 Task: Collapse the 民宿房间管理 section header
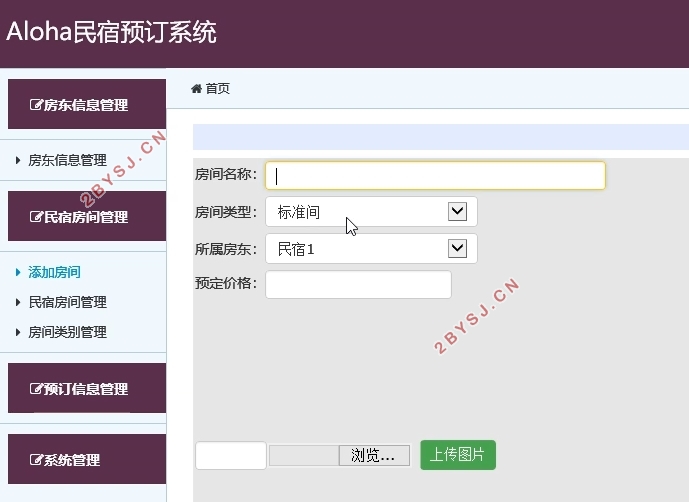pos(86,217)
